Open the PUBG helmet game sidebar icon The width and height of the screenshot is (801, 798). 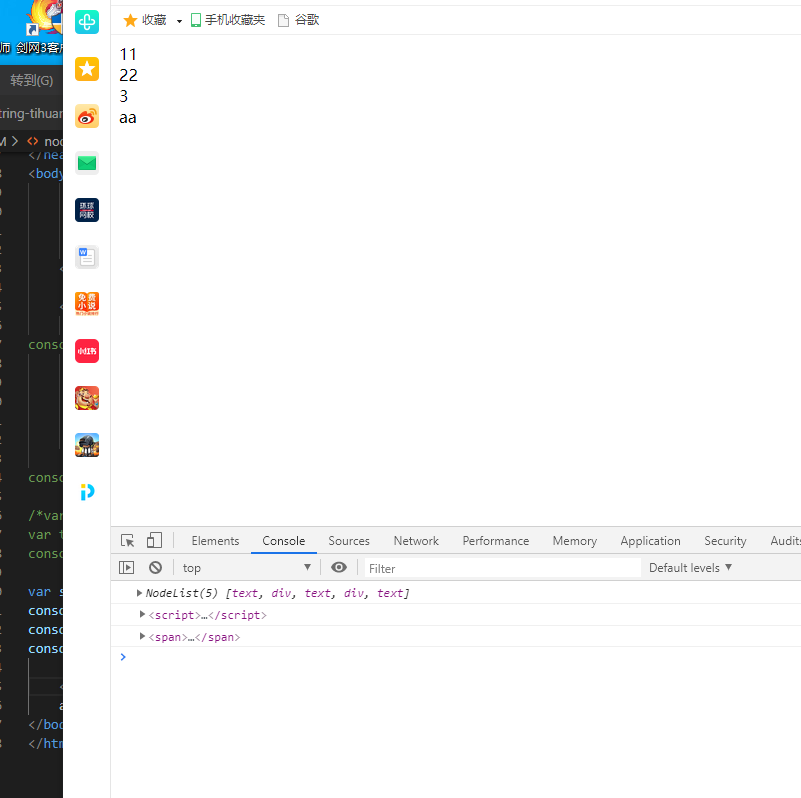[87, 445]
